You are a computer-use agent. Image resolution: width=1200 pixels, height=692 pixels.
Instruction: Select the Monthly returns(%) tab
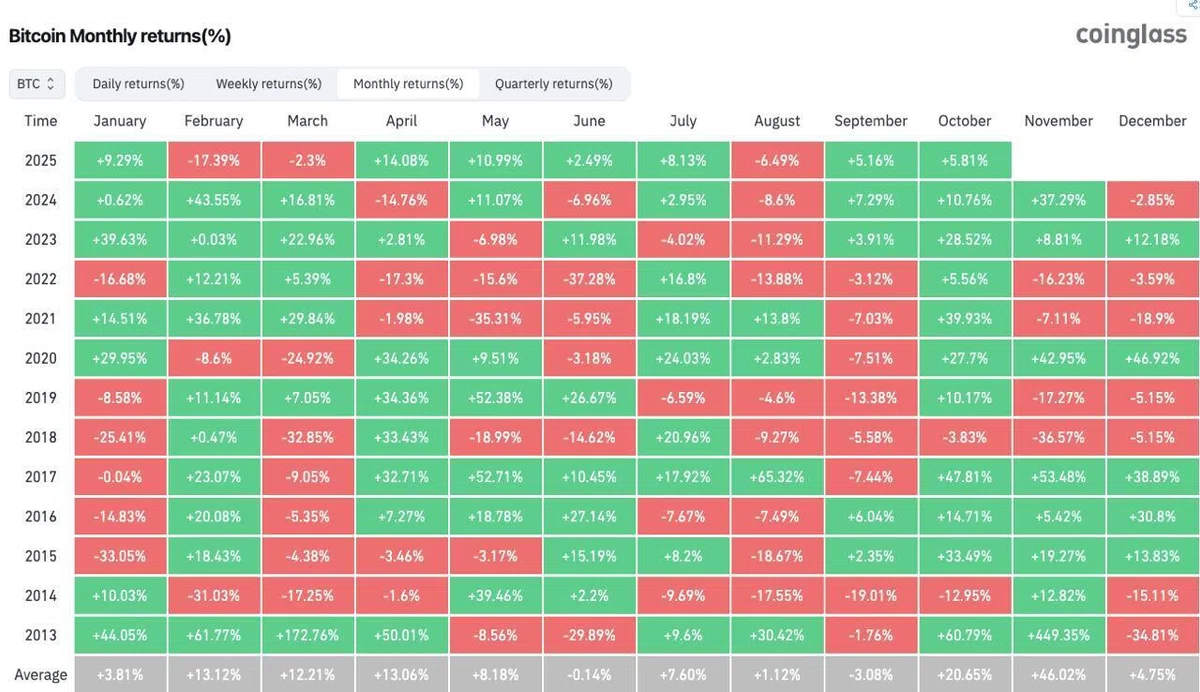(x=408, y=84)
